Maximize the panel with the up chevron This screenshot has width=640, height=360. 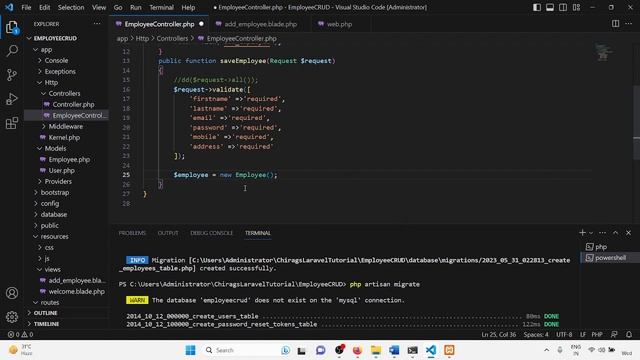click(616, 232)
